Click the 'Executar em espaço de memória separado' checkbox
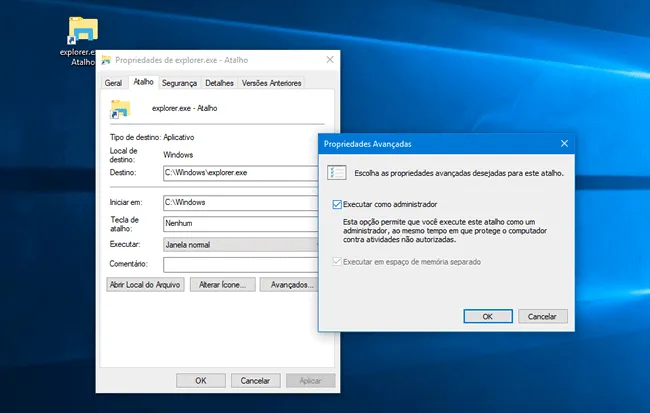Viewport: 650px width, 413px height. click(x=337, y=262)
